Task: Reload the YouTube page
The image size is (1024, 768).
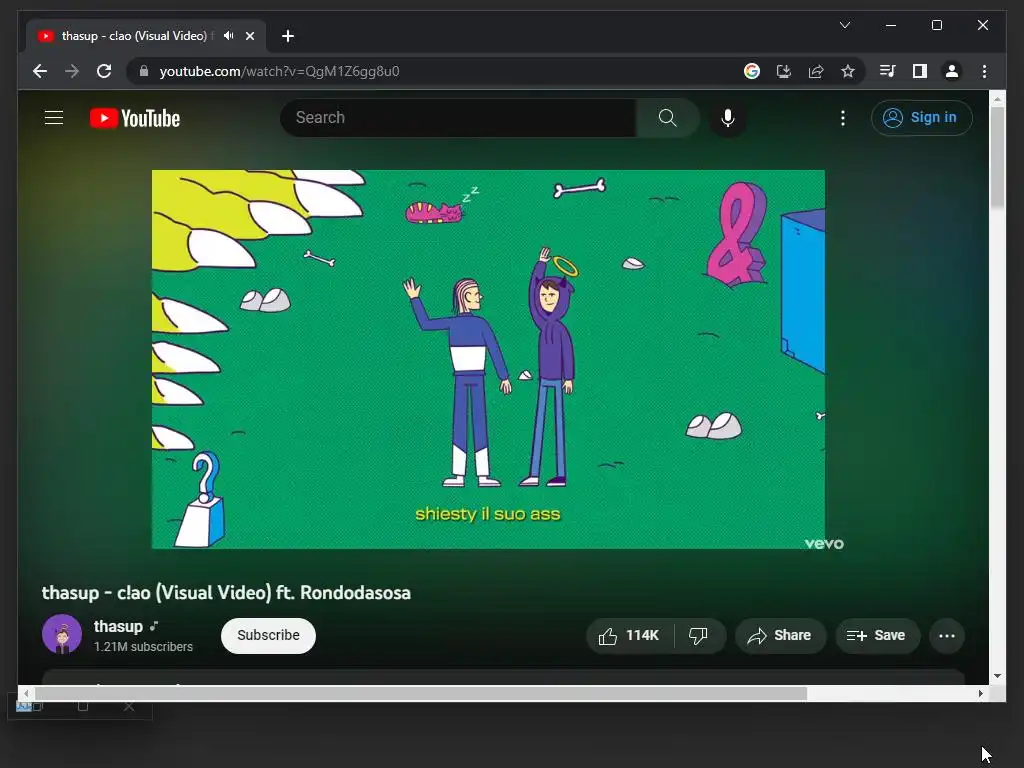Action: pyautogui.click(x=104, y=71)
